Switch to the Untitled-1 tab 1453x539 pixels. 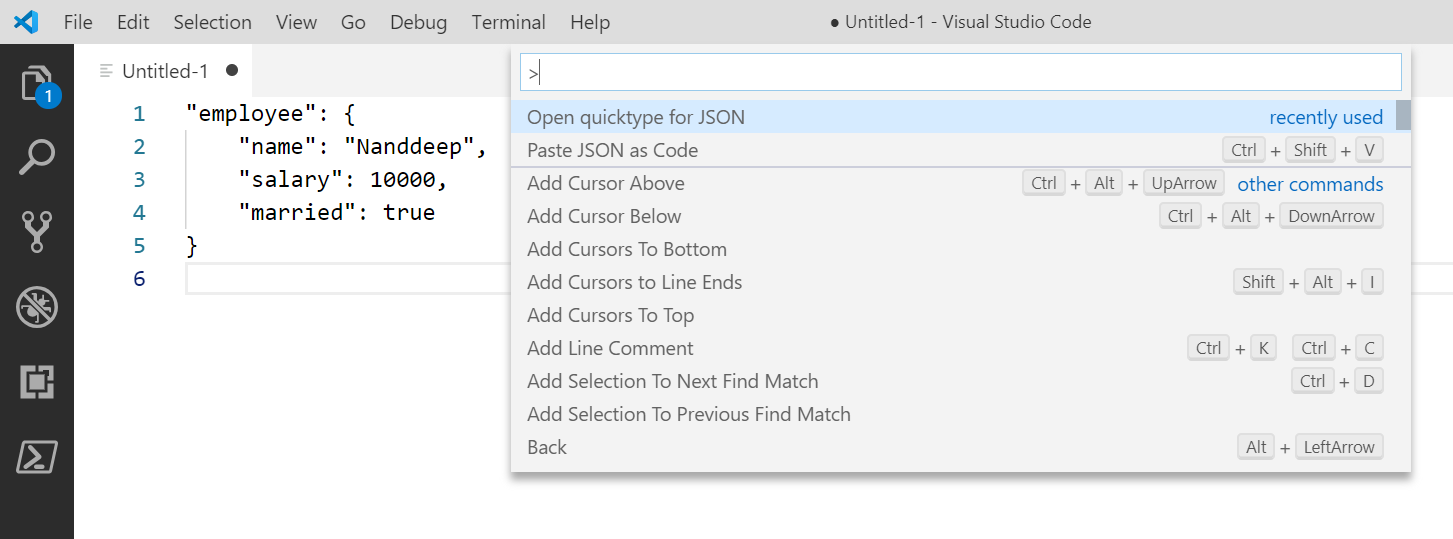[164, 71]
